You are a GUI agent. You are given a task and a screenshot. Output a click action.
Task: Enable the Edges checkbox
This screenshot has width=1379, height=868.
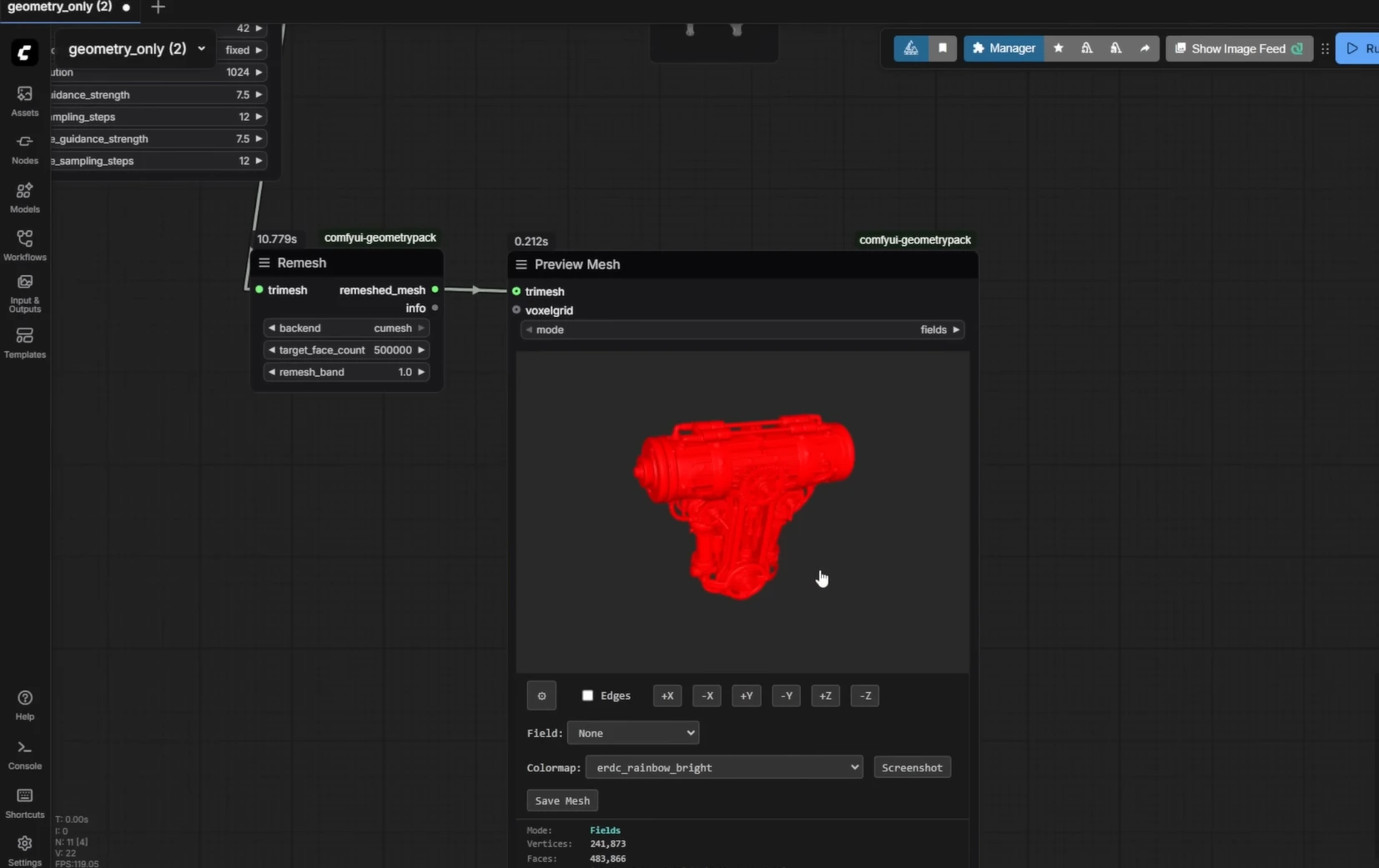pyautogui.click(x=587, y=695)
